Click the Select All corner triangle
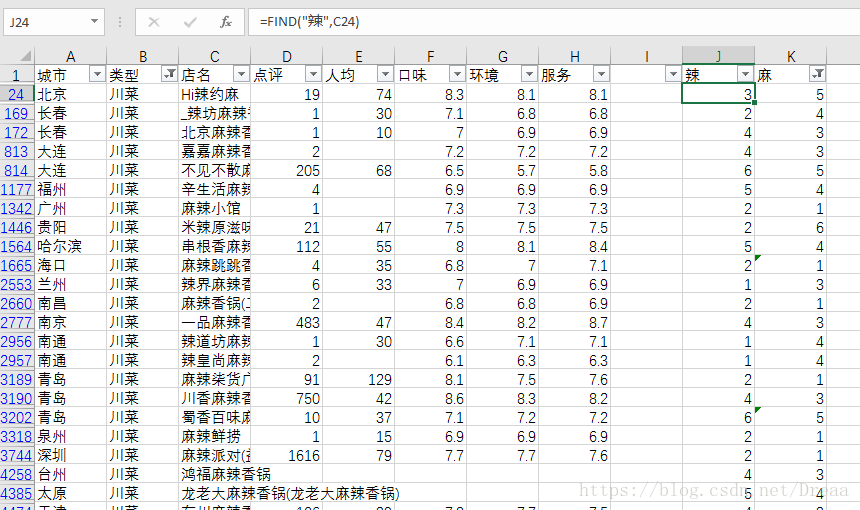 click(x=25, y=56)
